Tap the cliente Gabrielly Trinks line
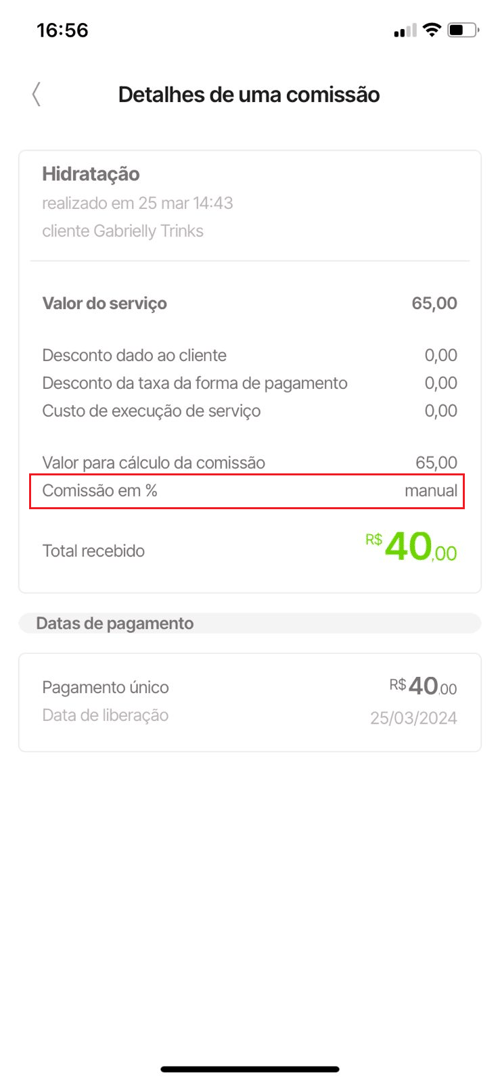 [123, 230]
